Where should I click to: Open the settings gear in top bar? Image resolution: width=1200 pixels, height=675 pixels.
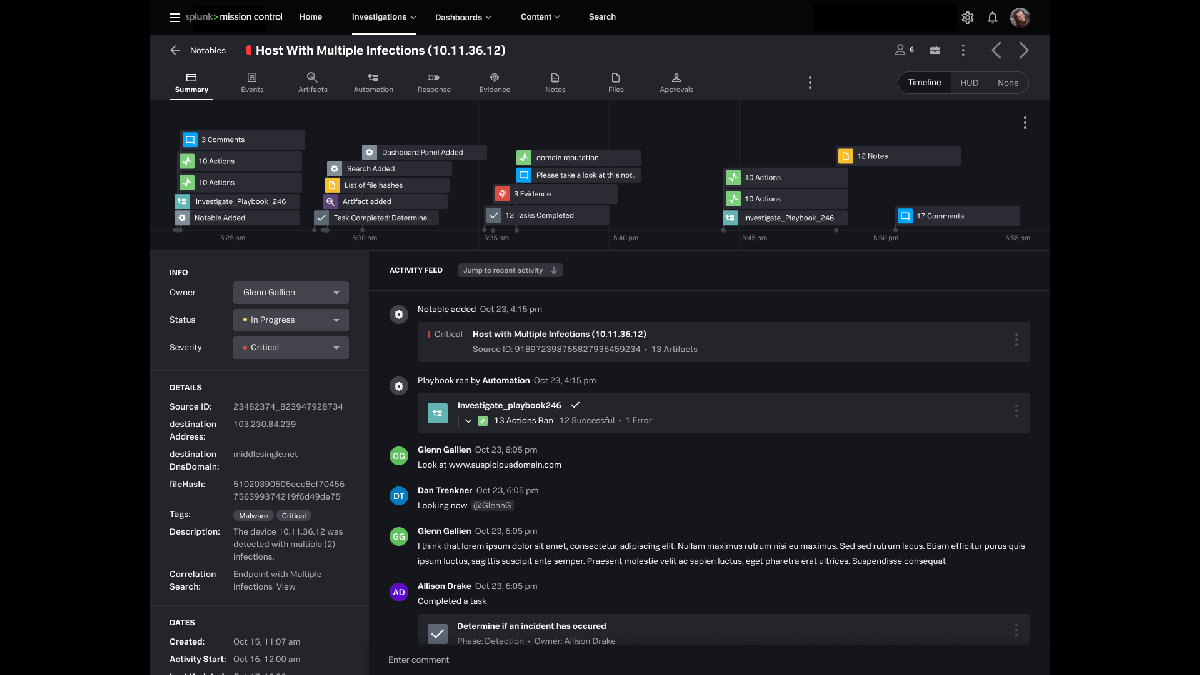967,17
